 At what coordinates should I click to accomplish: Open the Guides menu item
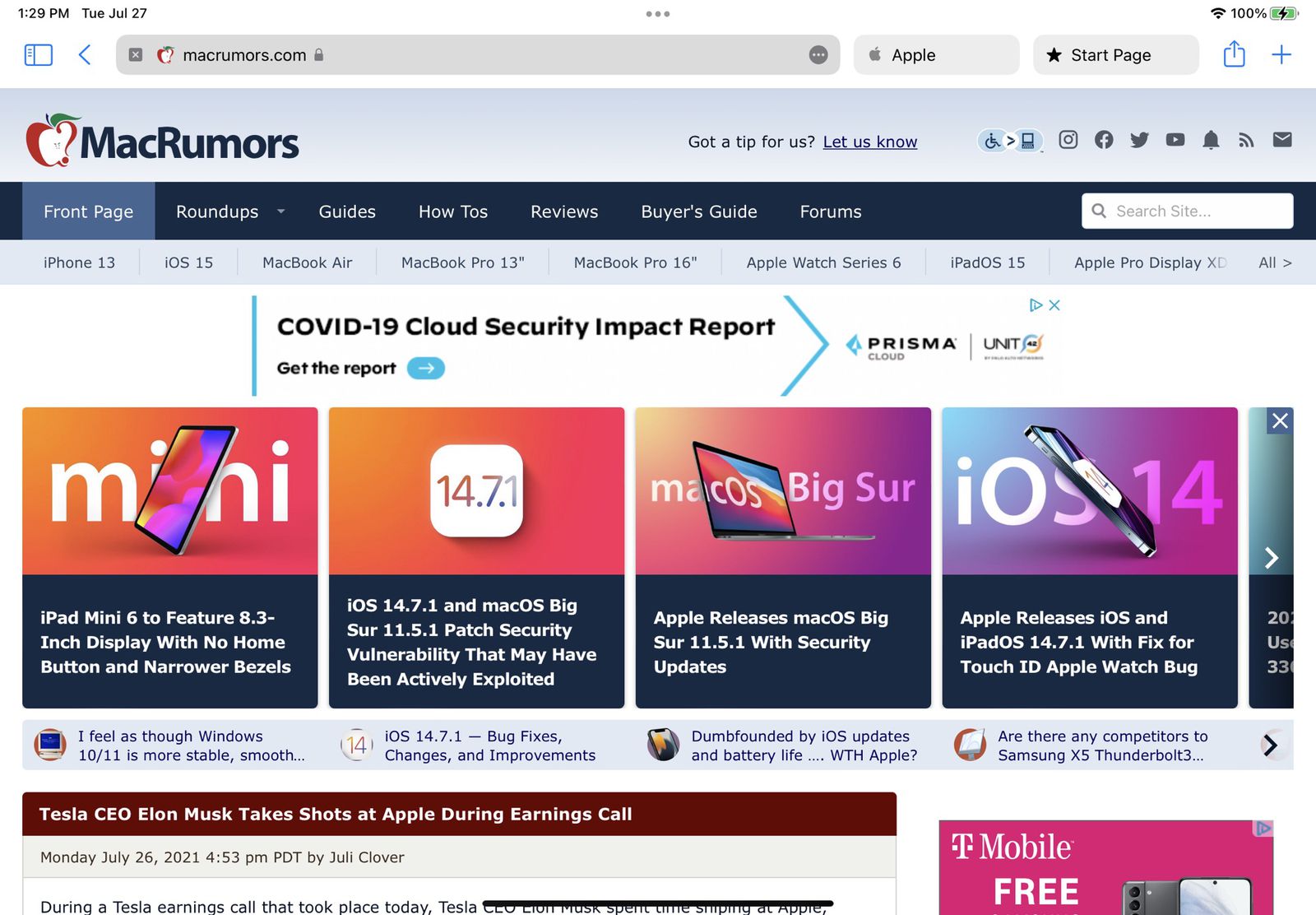(x=347, y=211)
